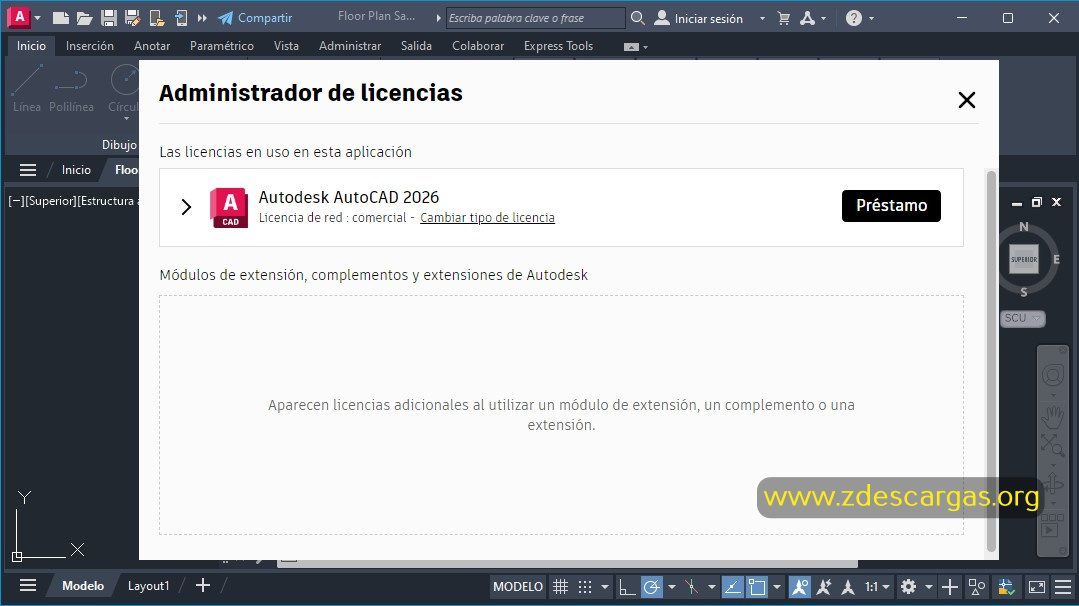Image resolution: width=1079 pixels, height=606 pixels.
Task: Click the Autodesk account triangle icon
Action: pyautogui.click(x=807, y=18)
